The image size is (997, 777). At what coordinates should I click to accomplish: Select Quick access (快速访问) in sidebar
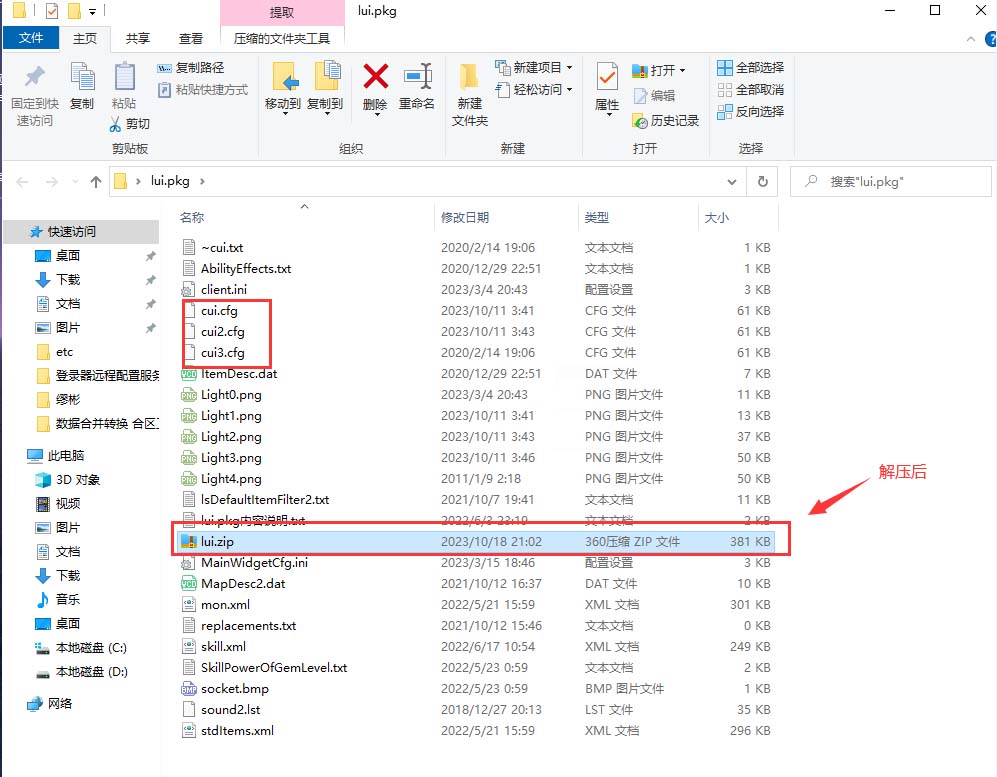click(81, 231)
